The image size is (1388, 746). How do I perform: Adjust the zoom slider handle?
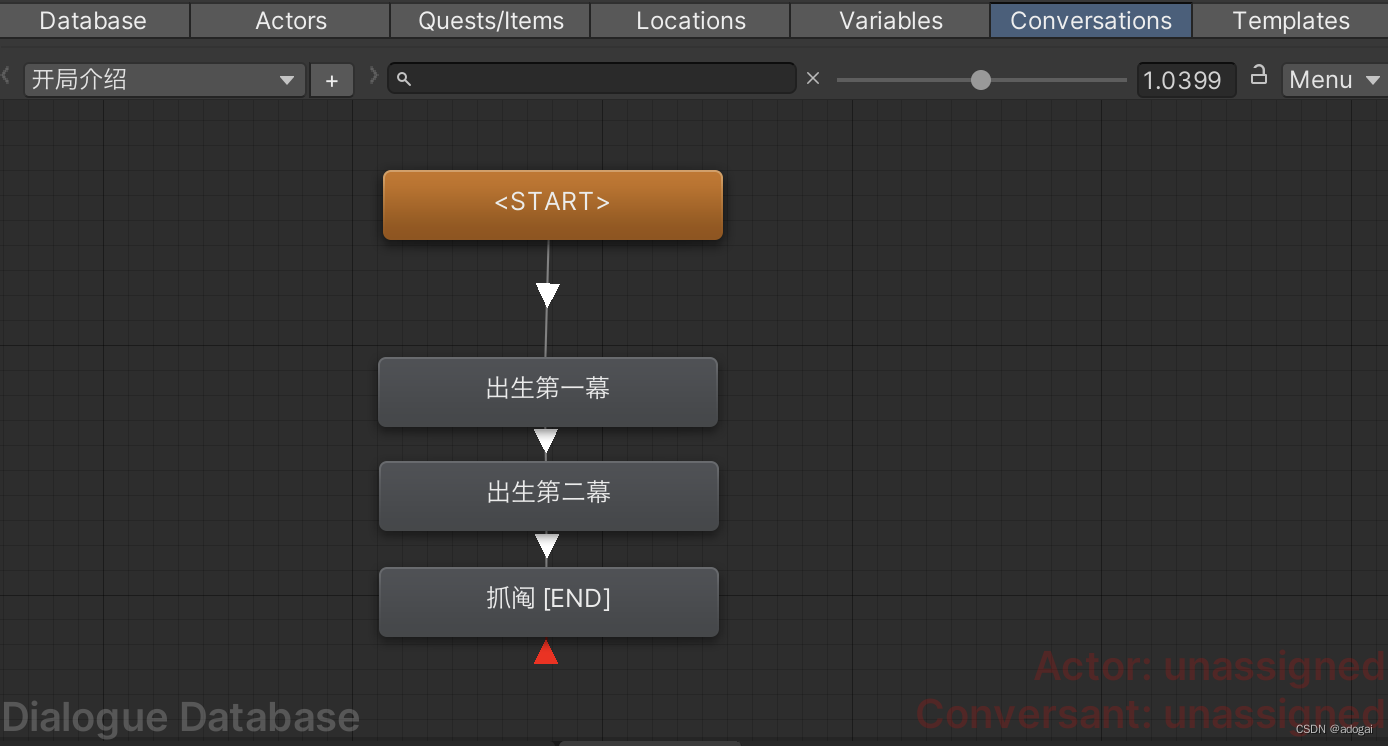tap(980, 79)
